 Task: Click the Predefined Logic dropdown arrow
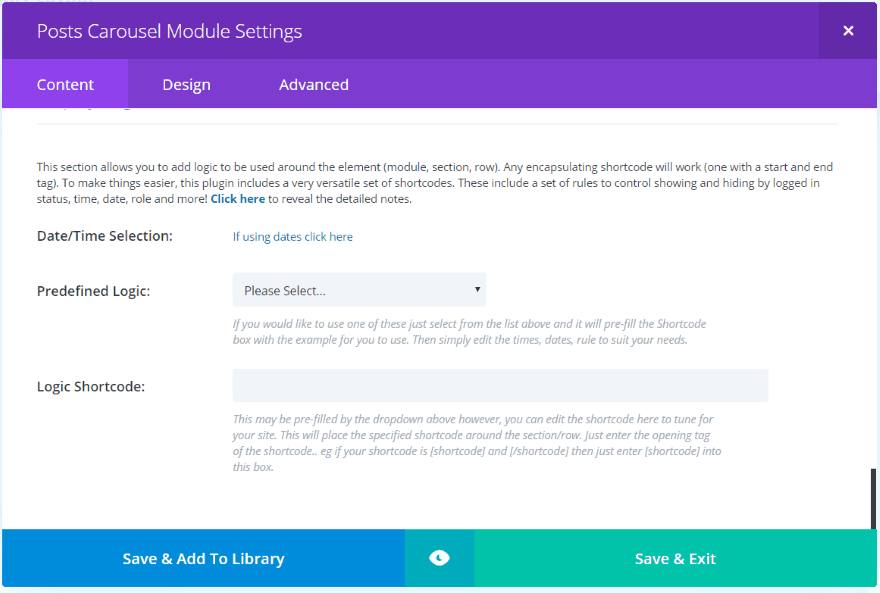(477, 290)
